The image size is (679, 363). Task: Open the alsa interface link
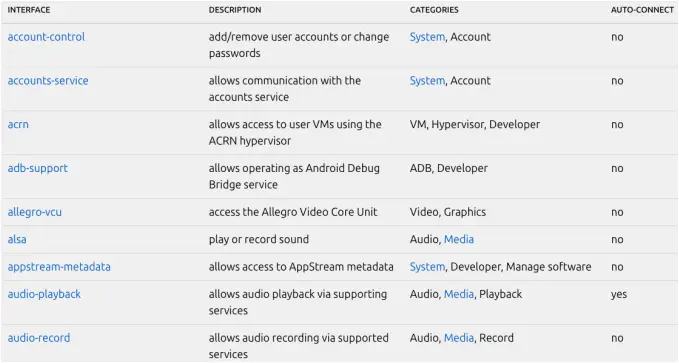click(17, 239)
